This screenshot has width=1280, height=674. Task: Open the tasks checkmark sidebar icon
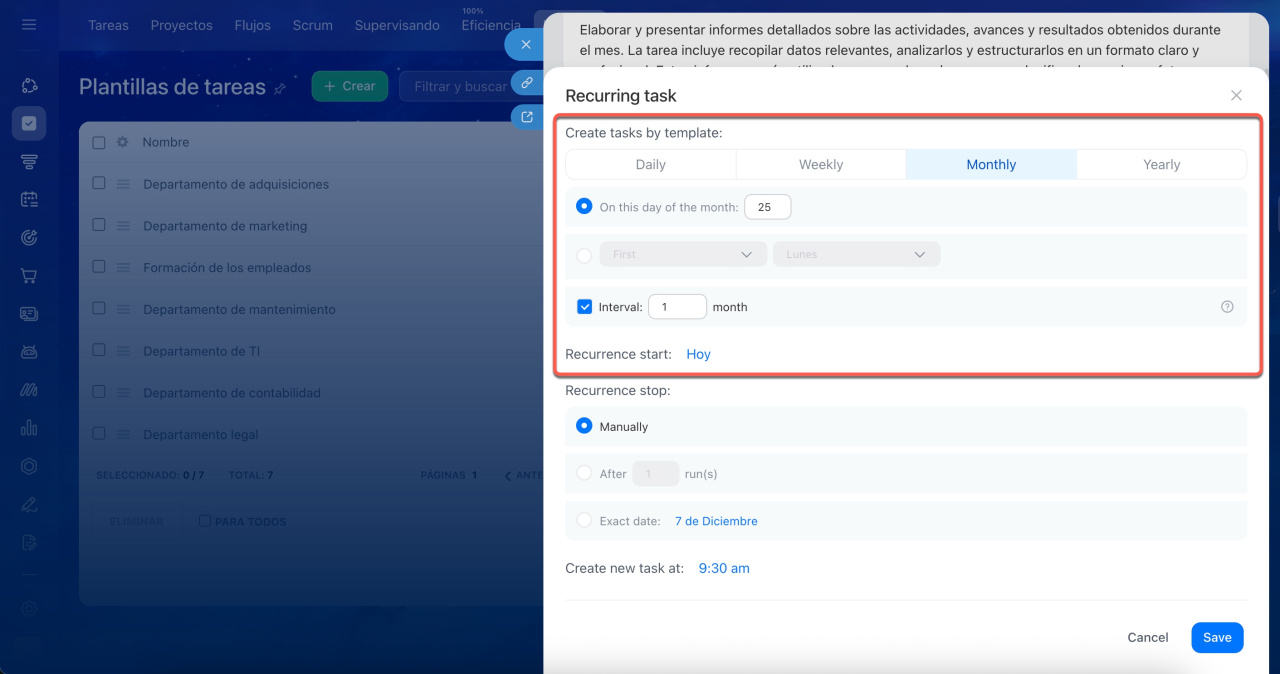(x=29, y=124)
